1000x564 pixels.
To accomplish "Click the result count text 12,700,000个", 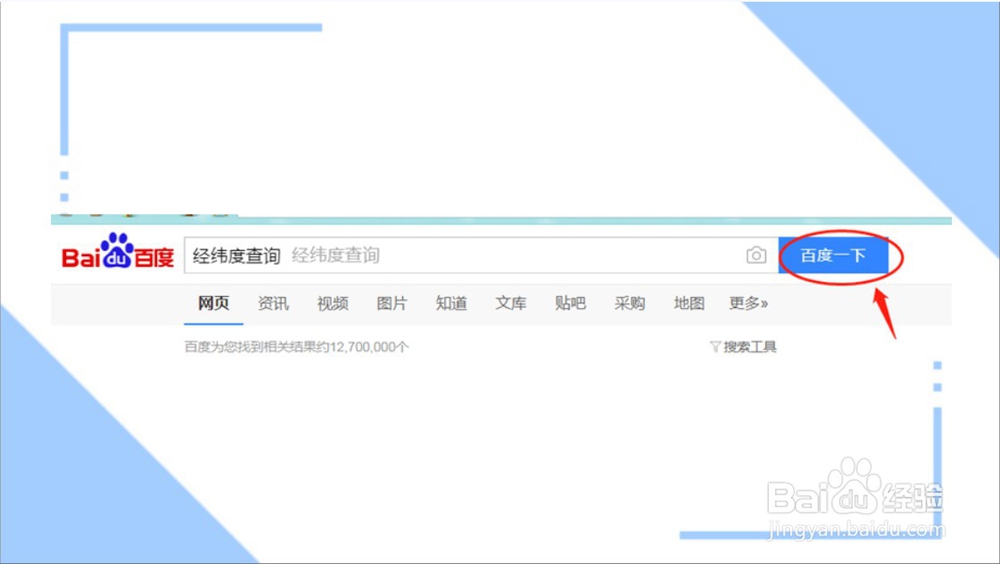I will [x=369, y=346].
